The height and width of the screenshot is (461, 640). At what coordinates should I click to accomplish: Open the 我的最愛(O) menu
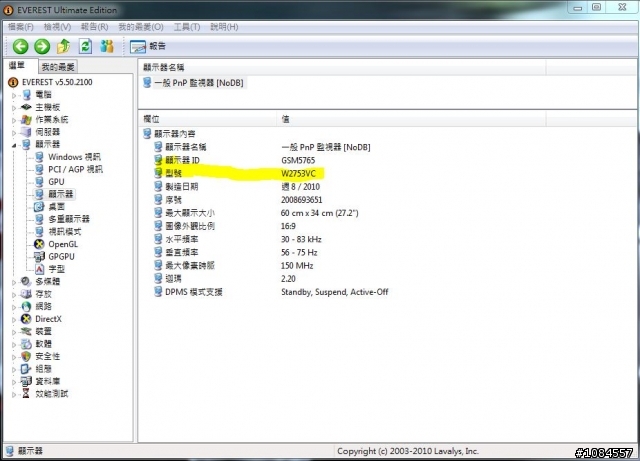[x=141, y=27]
